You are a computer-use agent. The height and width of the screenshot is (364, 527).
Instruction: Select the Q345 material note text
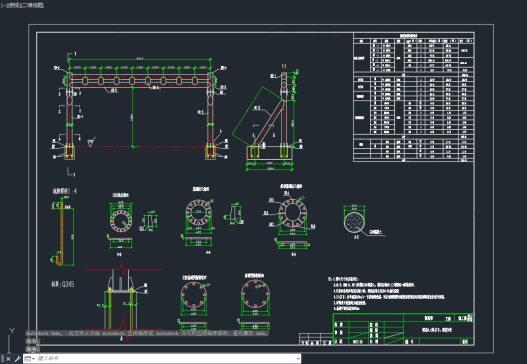[63, 284]
